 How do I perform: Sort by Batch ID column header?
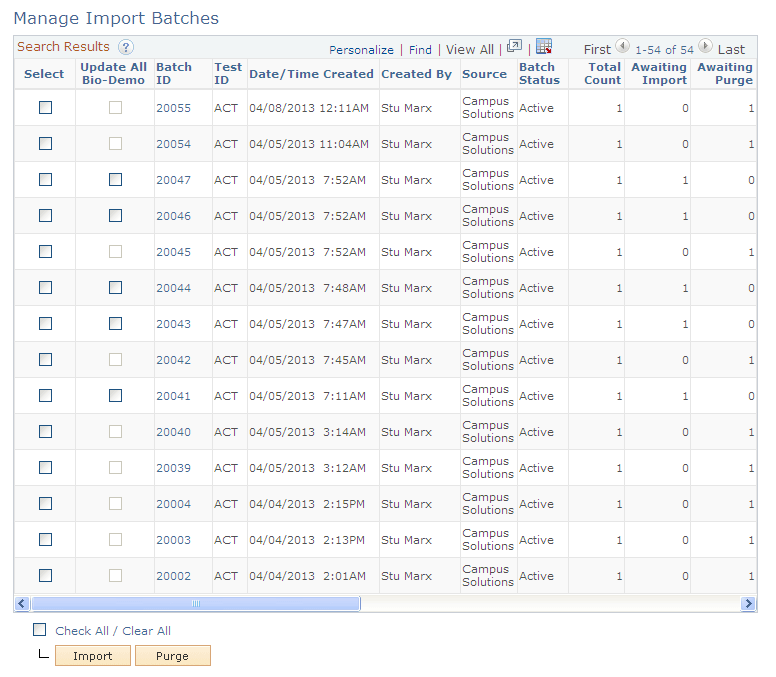[174, 74]
